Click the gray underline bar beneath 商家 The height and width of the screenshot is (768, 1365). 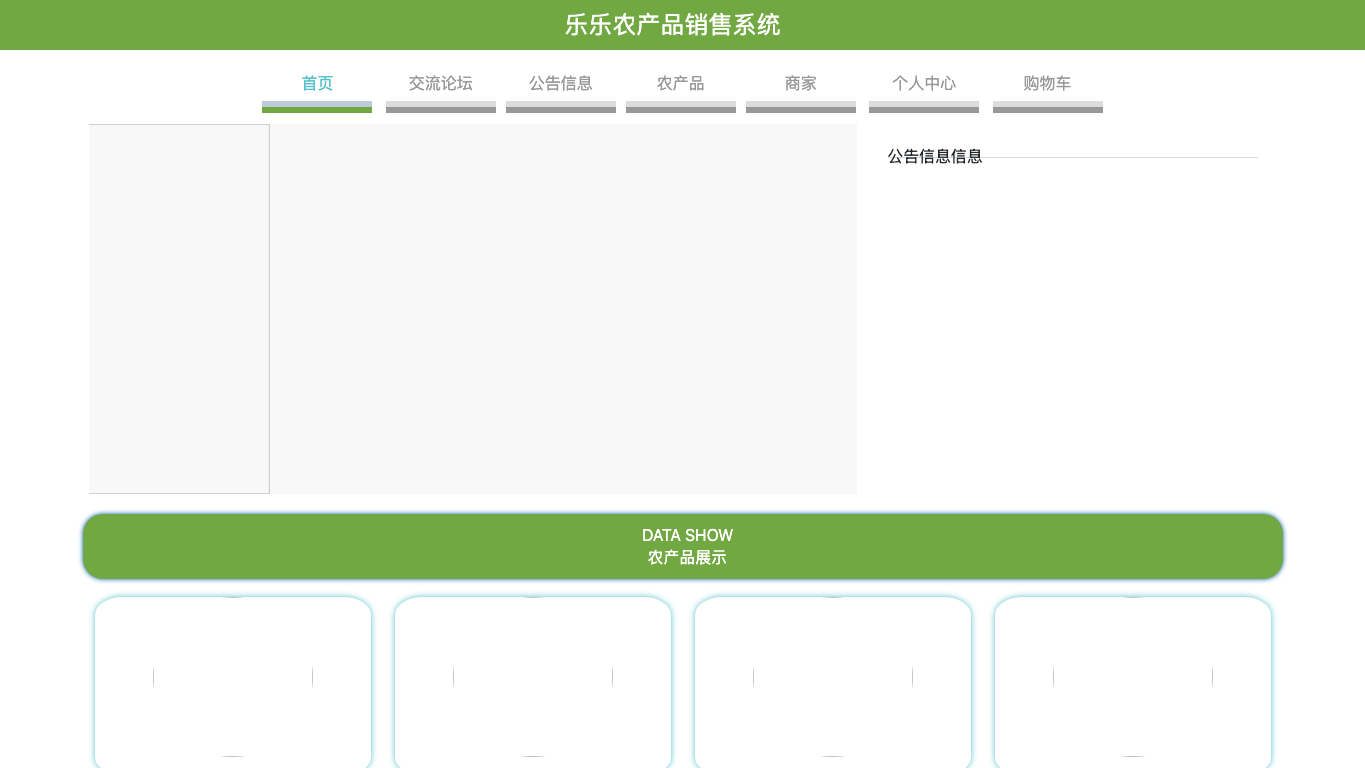pyautogui.click(x=801, y=107)
